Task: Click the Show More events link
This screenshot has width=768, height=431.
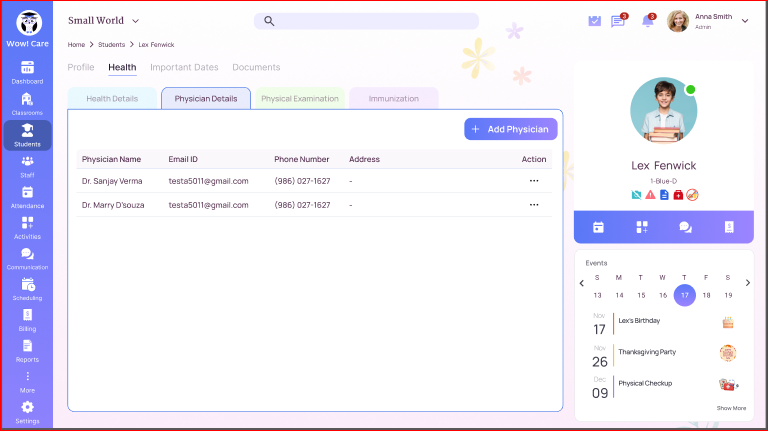Action: click(731, 408)
